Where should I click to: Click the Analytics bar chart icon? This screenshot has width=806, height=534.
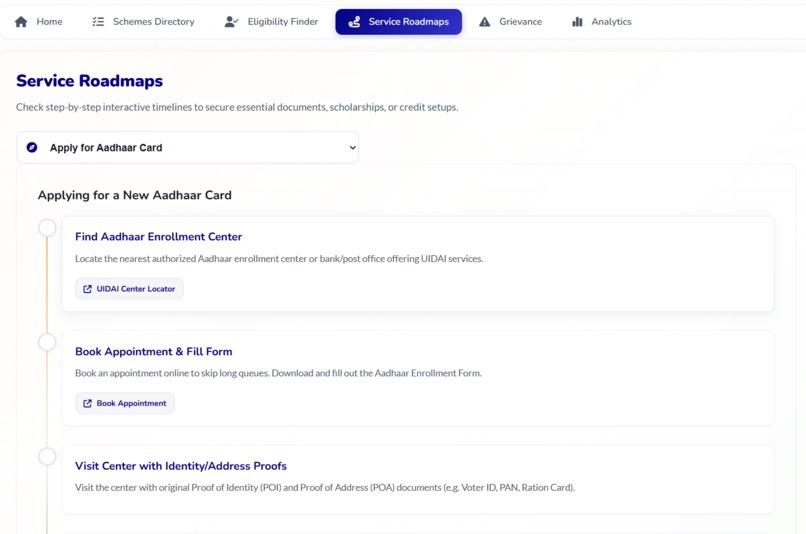click(x=577, y=22)
